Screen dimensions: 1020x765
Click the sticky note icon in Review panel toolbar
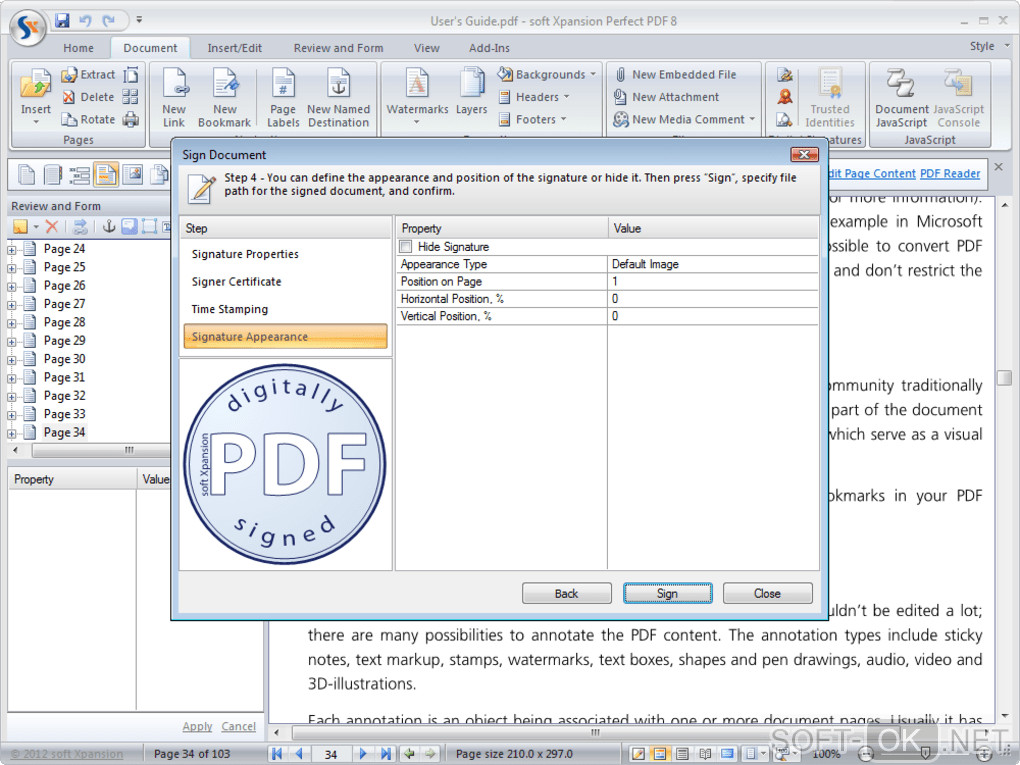point(21,226)
